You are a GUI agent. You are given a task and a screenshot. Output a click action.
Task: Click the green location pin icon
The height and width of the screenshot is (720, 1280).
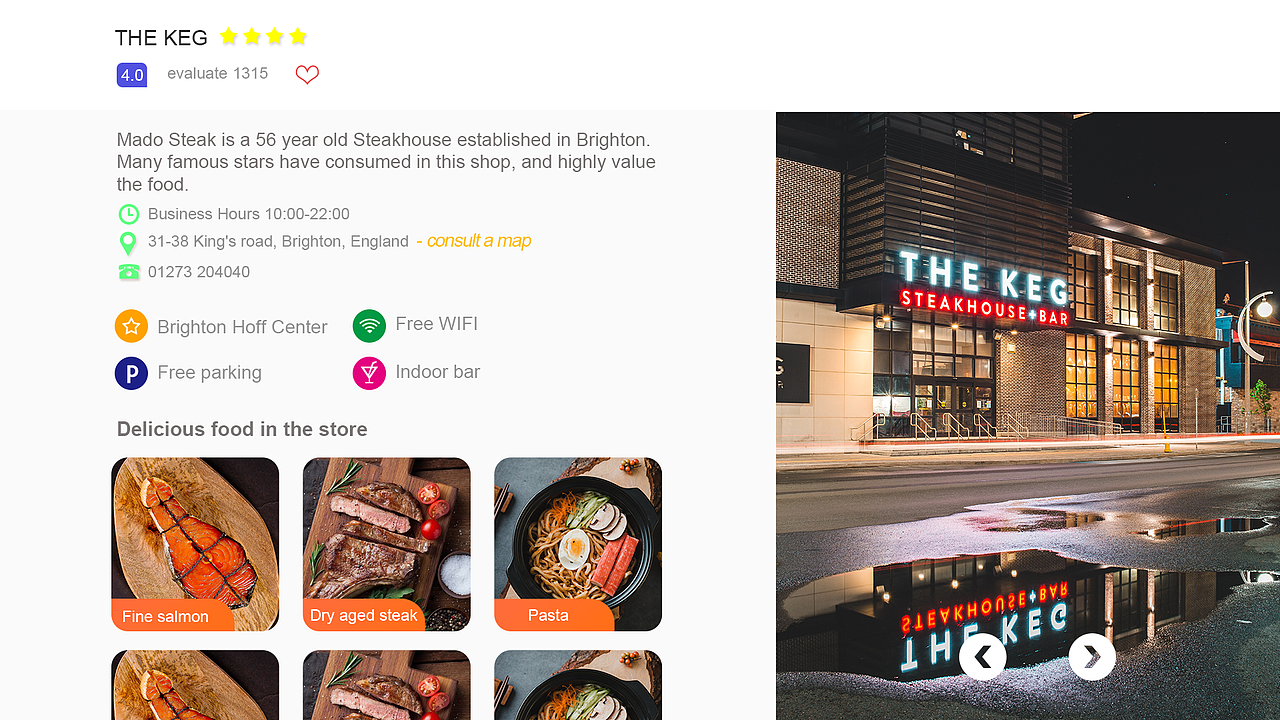tap(128, 243)
